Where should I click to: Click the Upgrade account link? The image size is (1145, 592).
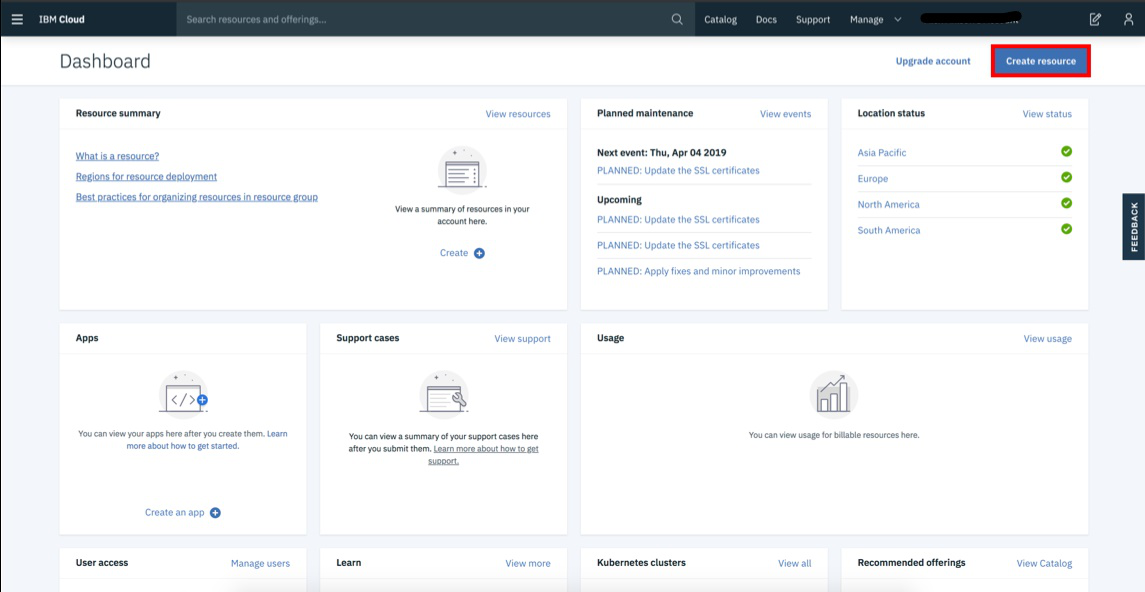click(x=933, y=61)
